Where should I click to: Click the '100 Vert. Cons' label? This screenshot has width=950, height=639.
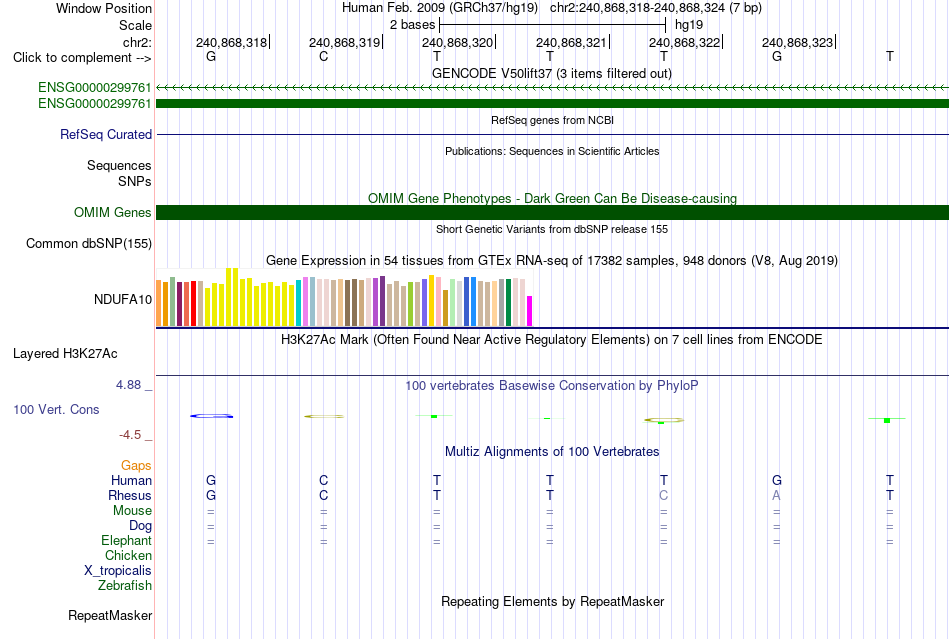56,409
